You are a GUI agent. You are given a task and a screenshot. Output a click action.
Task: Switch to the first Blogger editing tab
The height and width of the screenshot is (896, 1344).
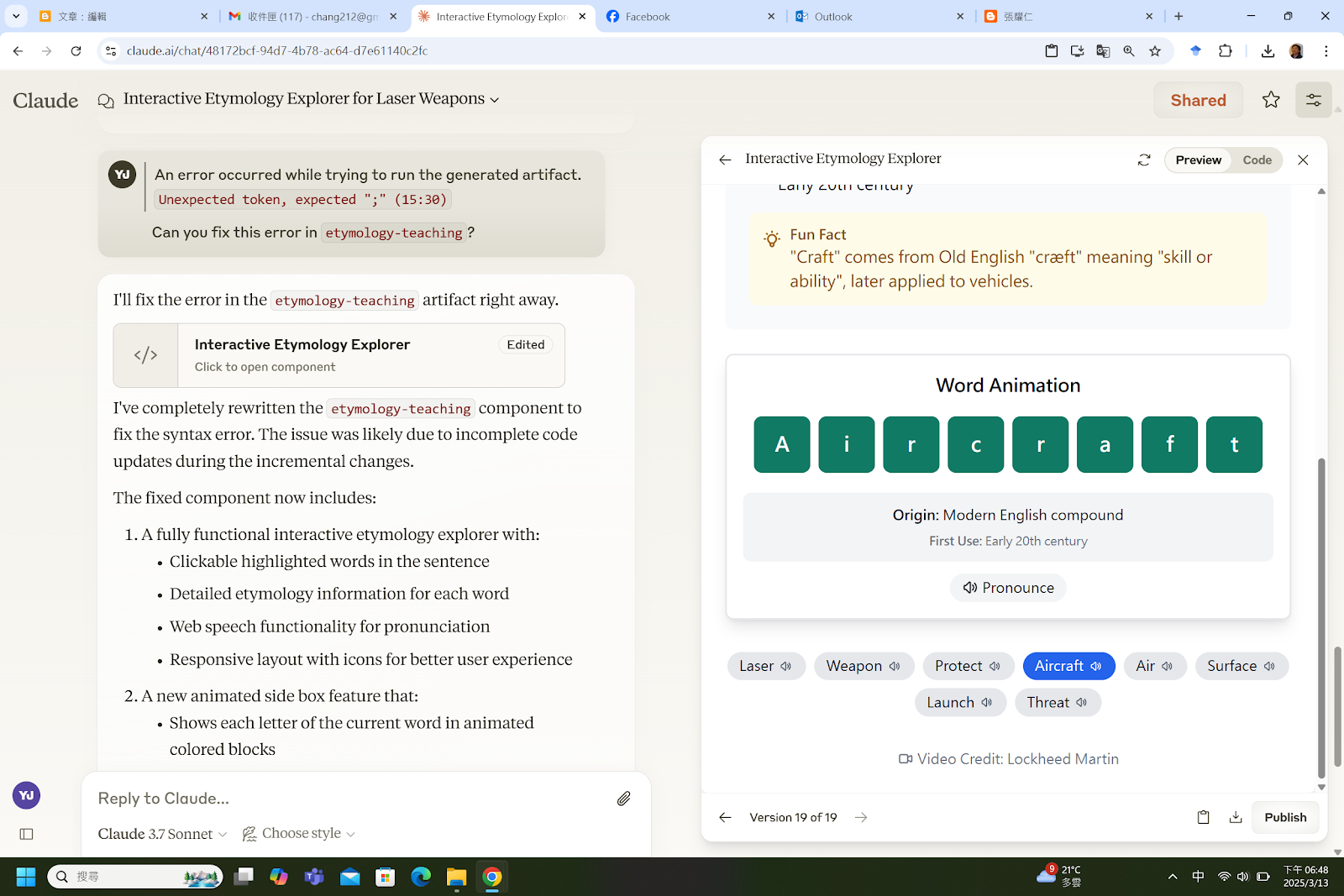click(124, 17)
